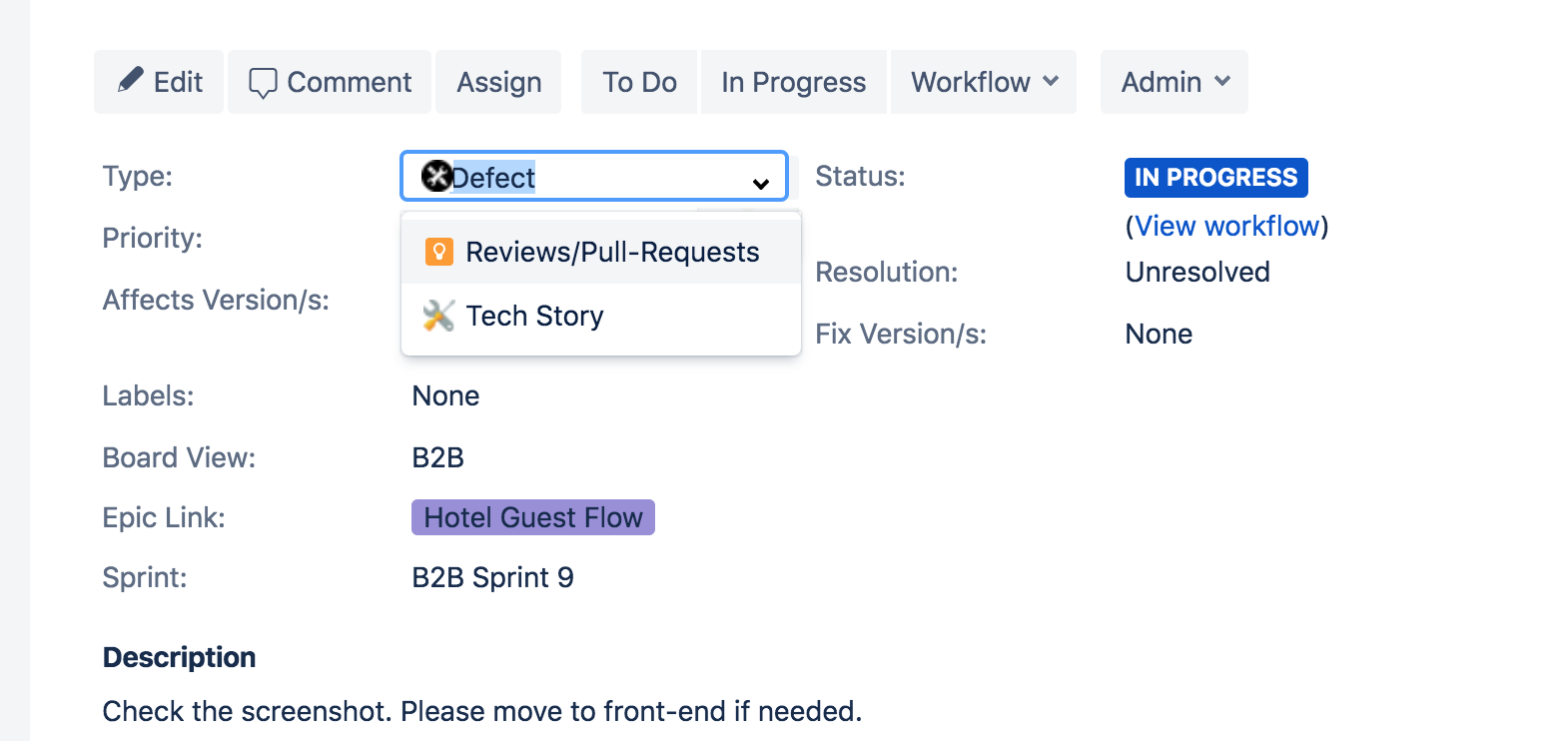Click the B2B board view value
The image size is (1568, 741).
coord(437,457)
